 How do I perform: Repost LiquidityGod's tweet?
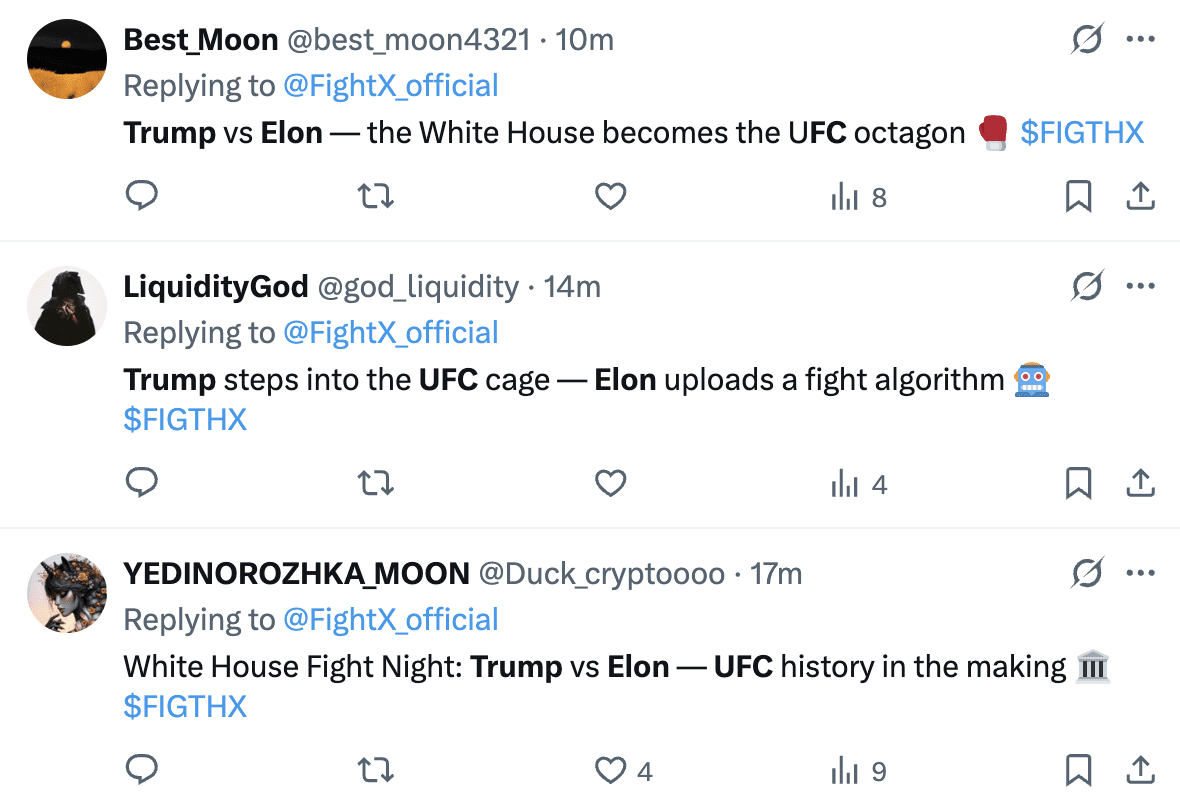click(x=375, y=484)
